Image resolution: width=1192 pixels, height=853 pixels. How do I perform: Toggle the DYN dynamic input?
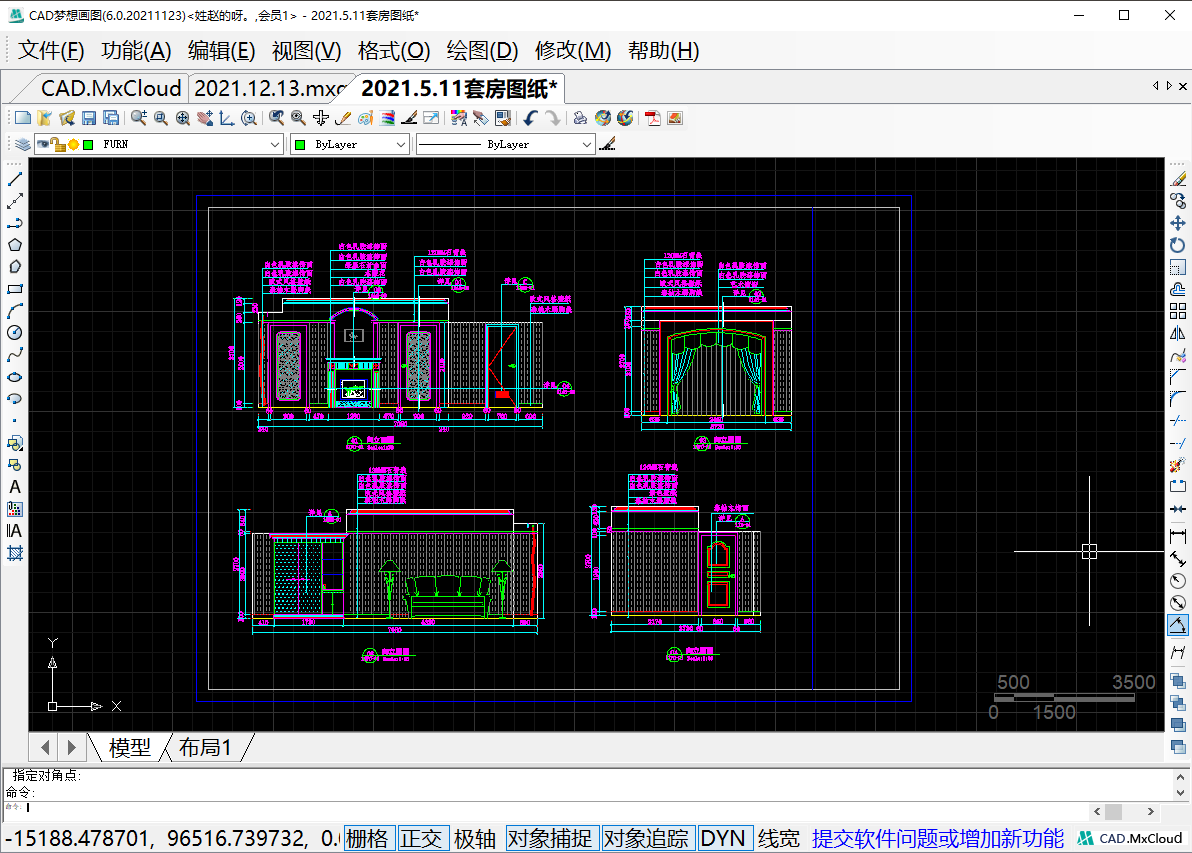723,838
